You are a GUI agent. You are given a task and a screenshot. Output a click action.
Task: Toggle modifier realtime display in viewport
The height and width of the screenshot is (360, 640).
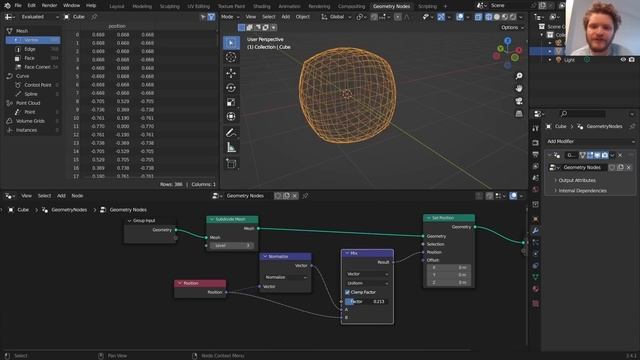tap(597, 155)
